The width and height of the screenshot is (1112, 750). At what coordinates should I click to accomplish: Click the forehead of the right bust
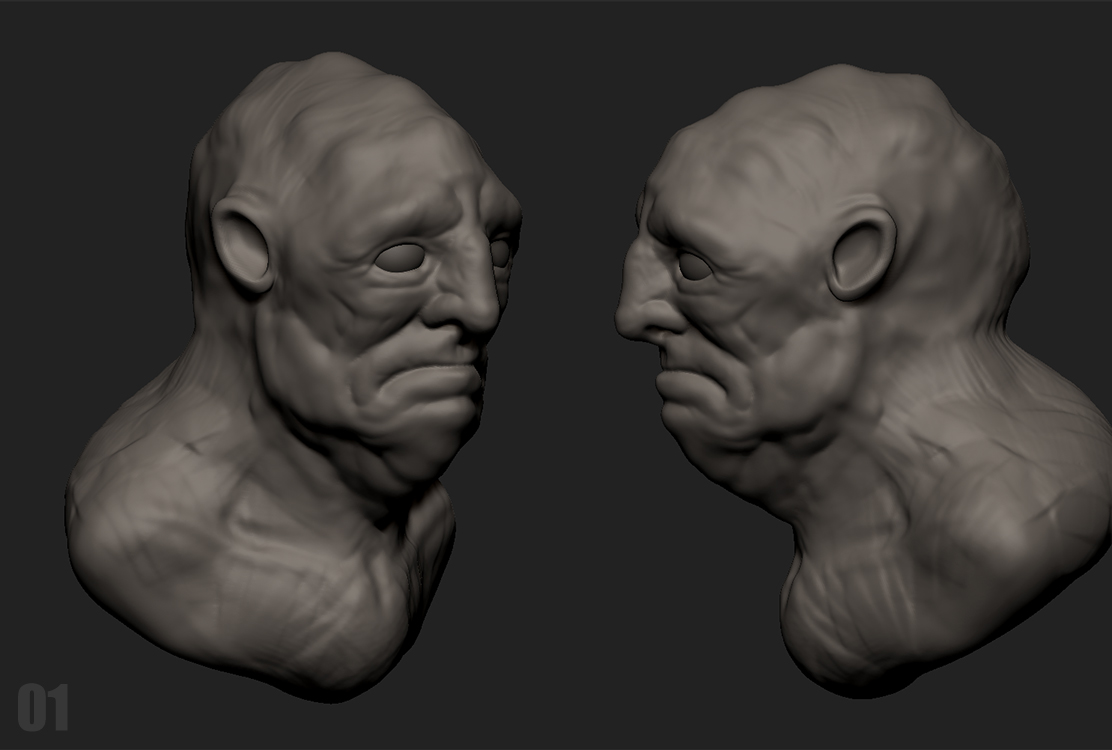(700, 185)
